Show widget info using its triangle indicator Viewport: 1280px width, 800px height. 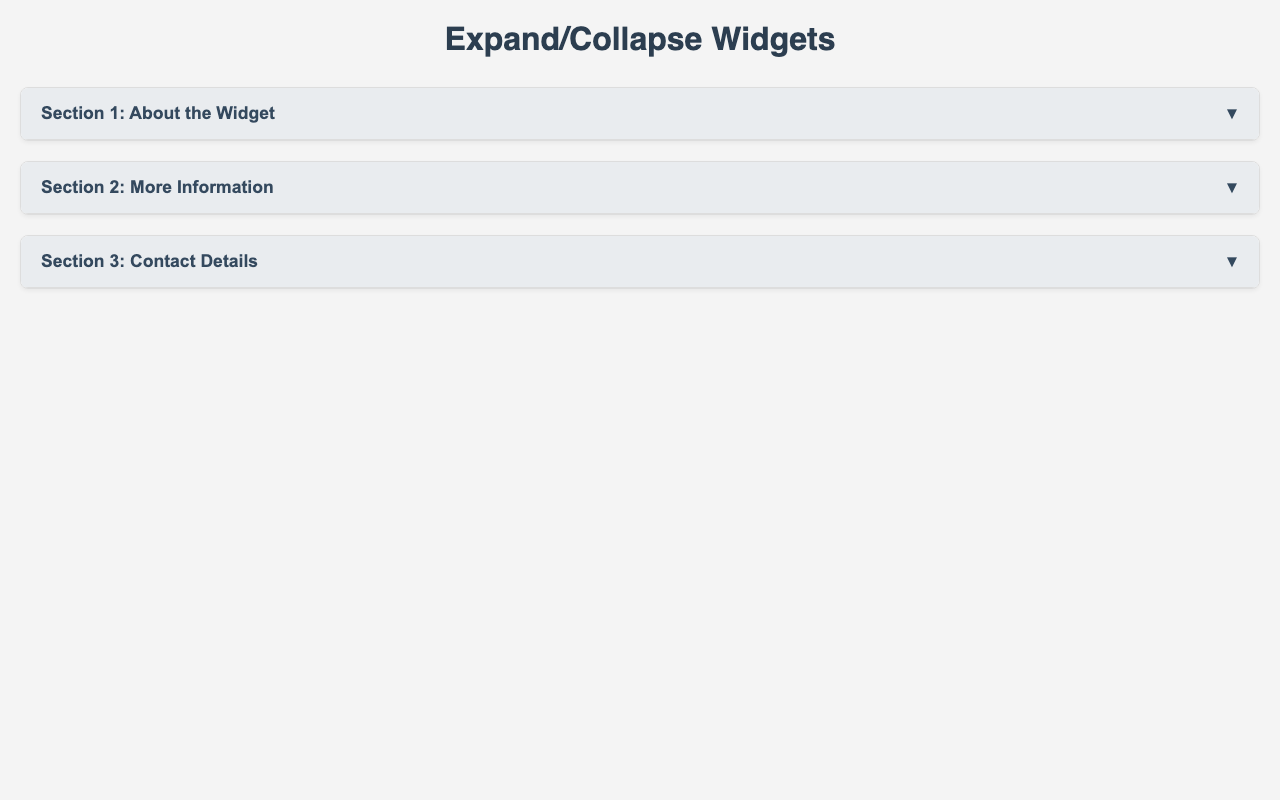pyautogui.click(x=1231, y=114)
